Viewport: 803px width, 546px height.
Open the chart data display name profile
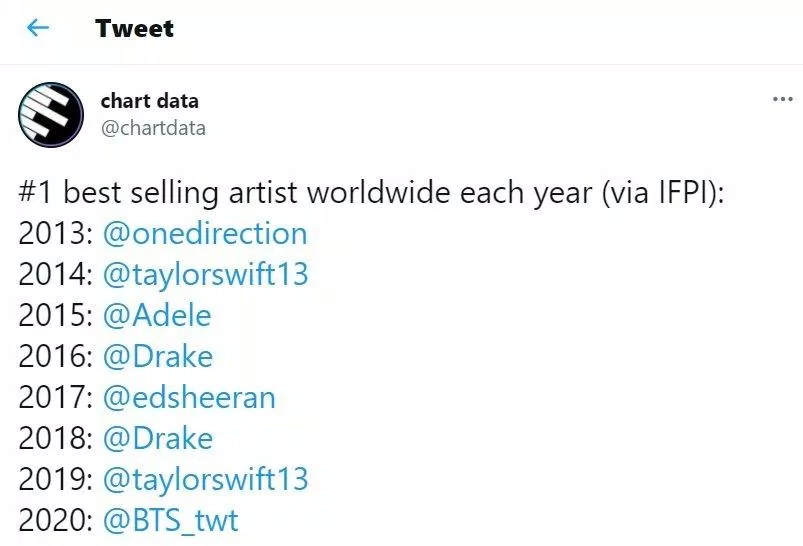[x=150, y=101]
